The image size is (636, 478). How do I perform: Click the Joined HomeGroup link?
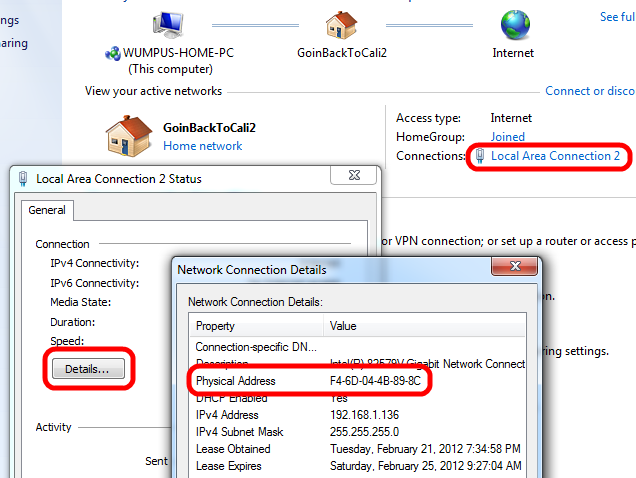click(x=507, y=137)
